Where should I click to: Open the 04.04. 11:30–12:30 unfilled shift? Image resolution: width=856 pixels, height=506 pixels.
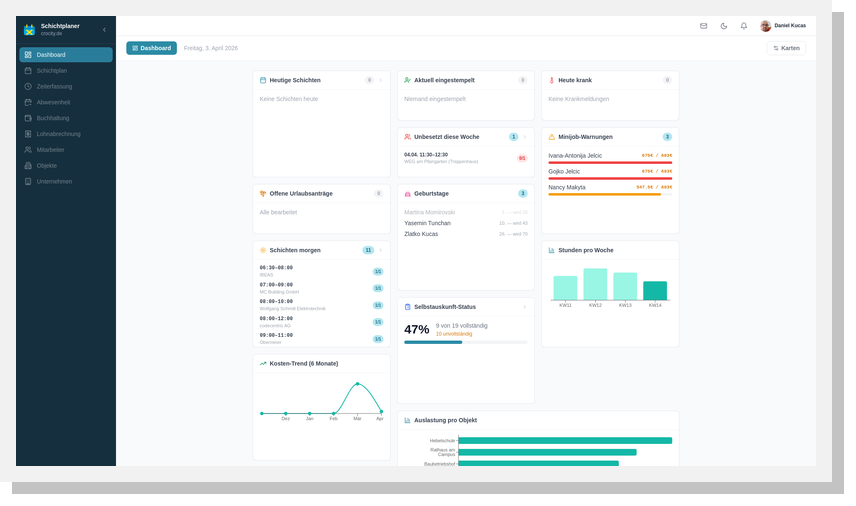466,158
